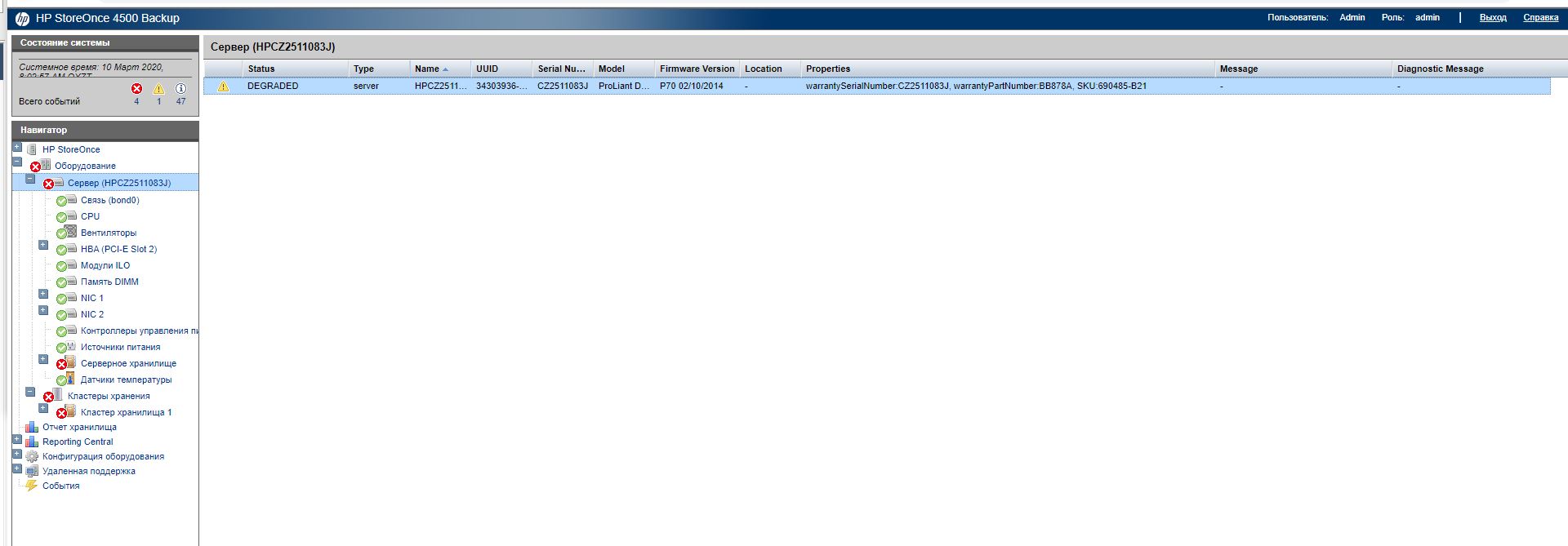1568x546 pixels.
Task: Click the Отчет хранилища chart icon
Action: [31, 427]
